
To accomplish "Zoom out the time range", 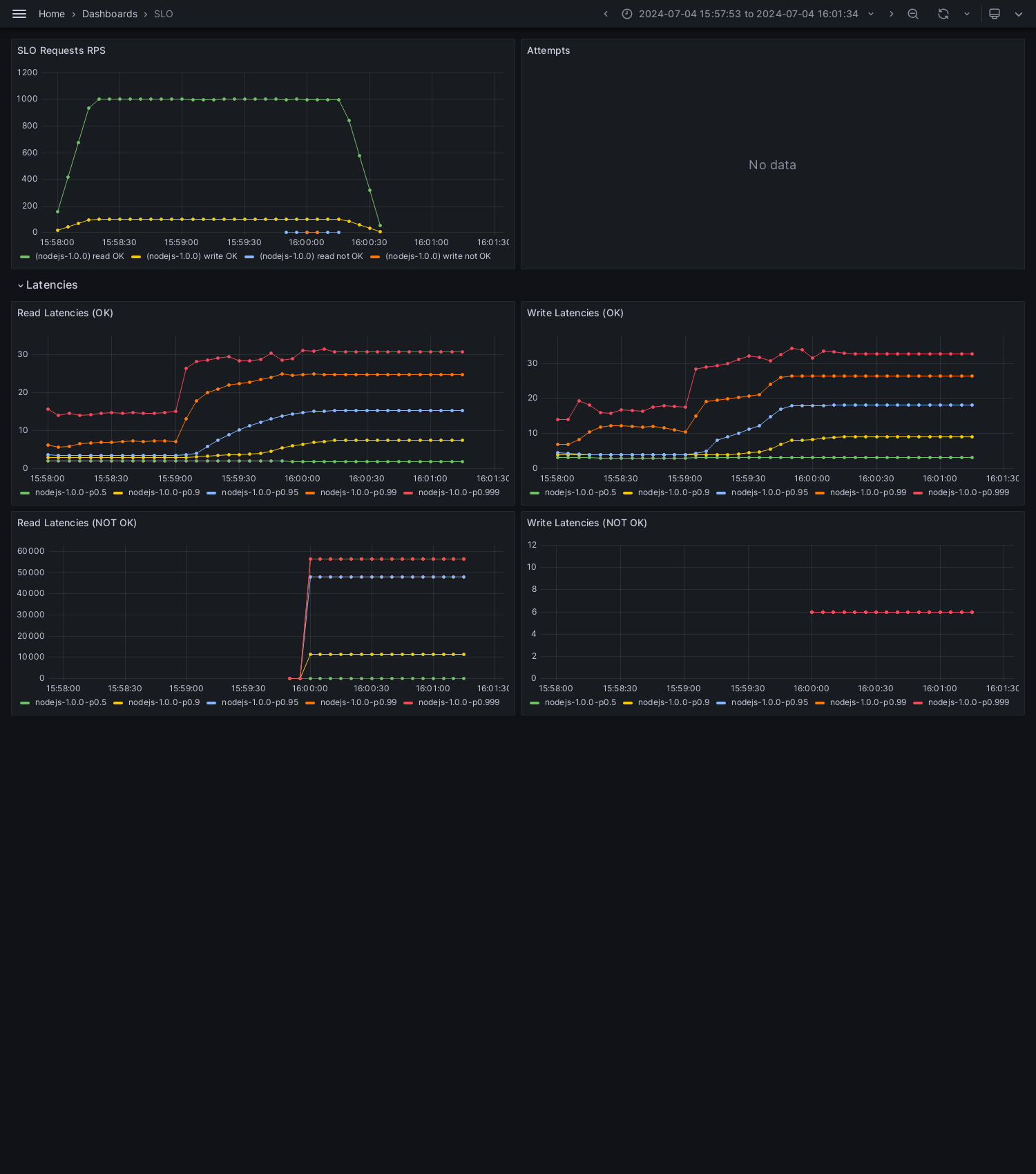I will click(913, 14).
